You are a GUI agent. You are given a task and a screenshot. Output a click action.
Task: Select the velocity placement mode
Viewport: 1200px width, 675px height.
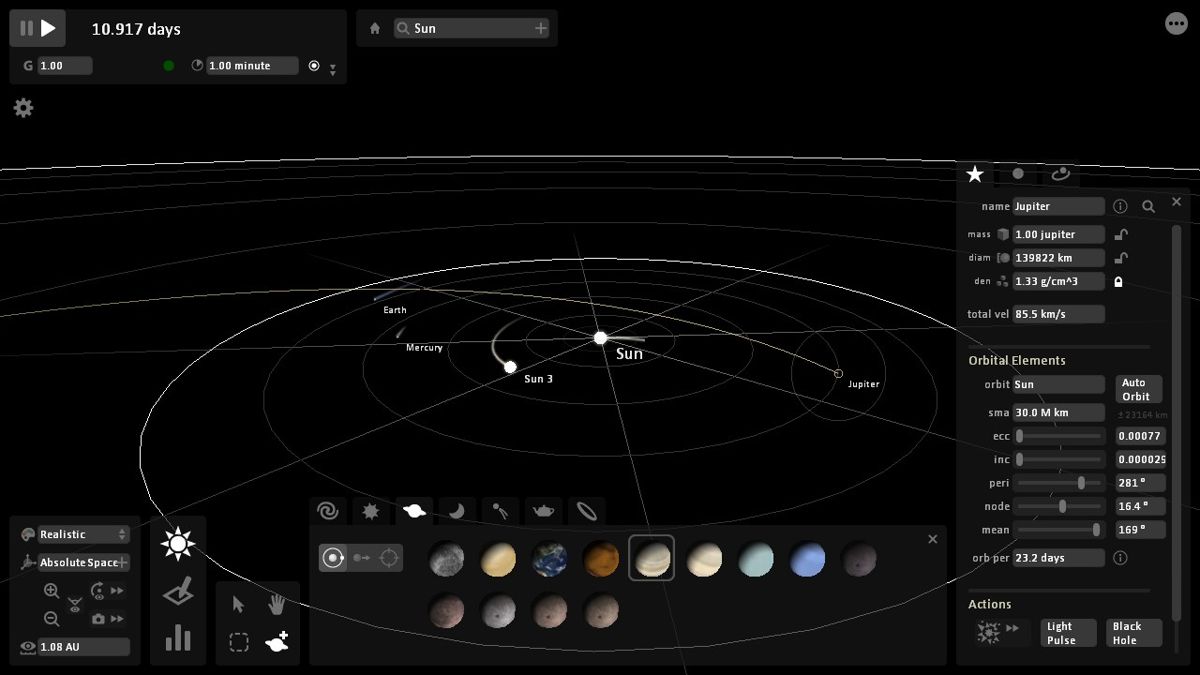pos(360,558)
